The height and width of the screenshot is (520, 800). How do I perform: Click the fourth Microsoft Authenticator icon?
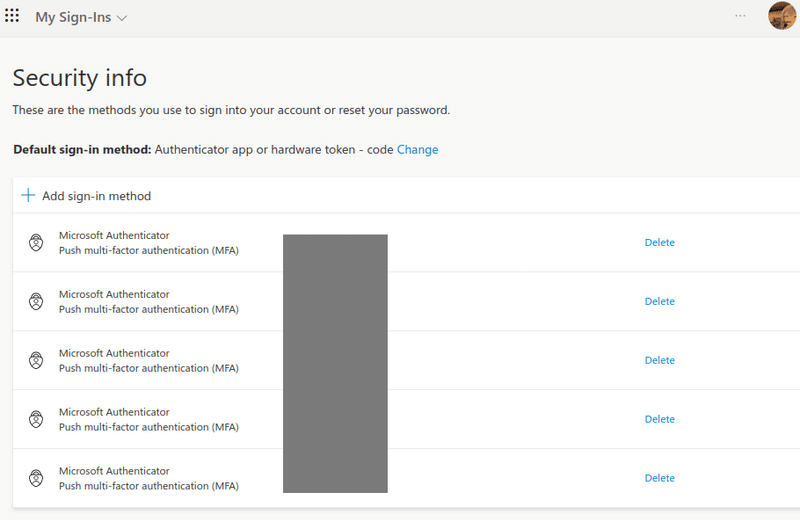(x=36, y=419)
